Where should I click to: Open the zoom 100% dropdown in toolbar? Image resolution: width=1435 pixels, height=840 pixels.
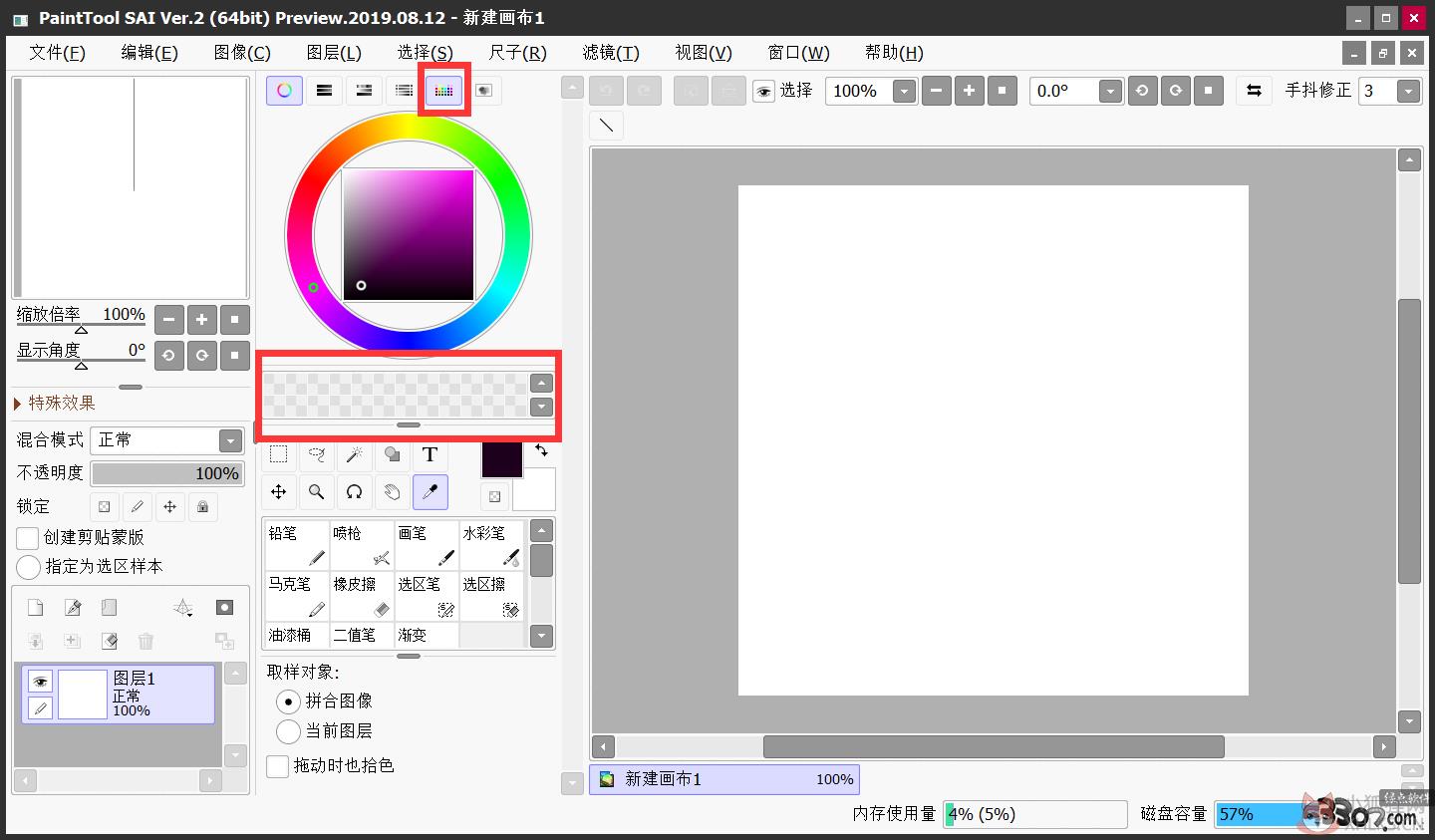point(904,92)
